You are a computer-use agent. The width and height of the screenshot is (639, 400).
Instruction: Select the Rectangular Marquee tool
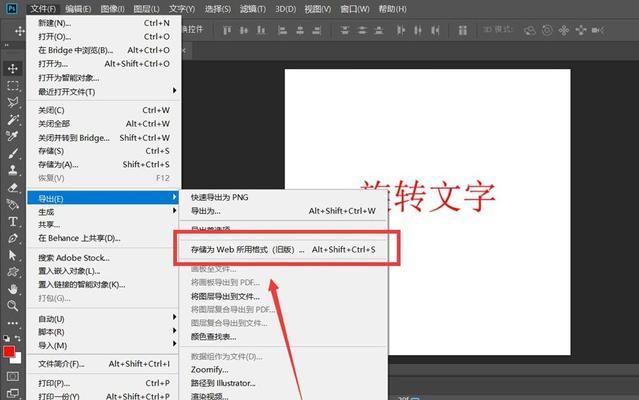pyautogui.click(x=13, y=86)
